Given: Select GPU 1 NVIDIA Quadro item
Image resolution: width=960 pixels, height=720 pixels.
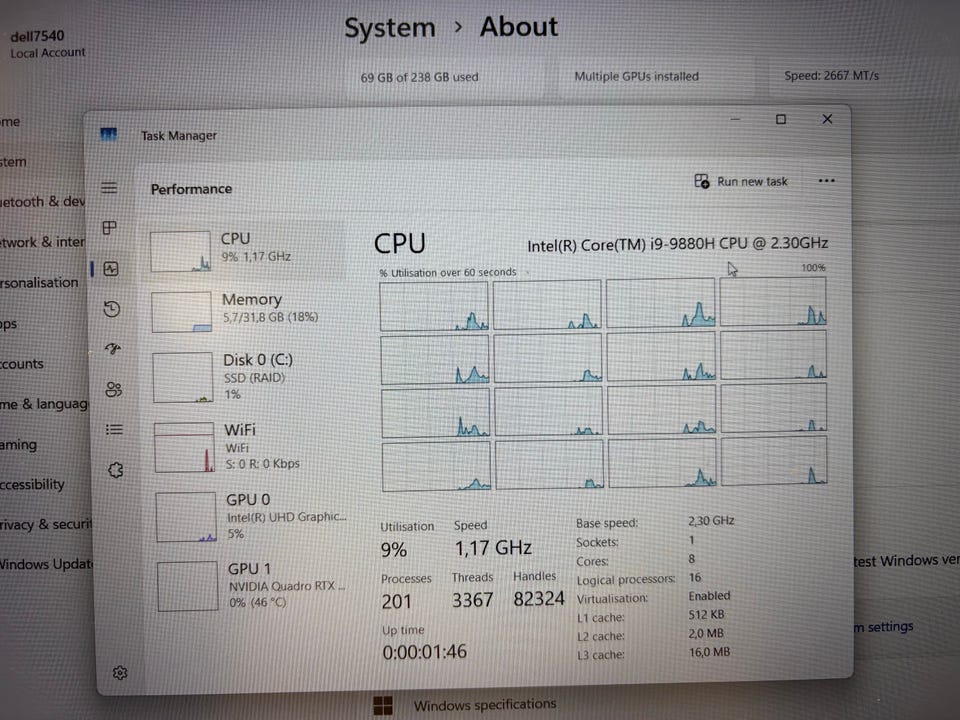Looking at the screenshot, I should pyautogui.click(x=253, y=585).
